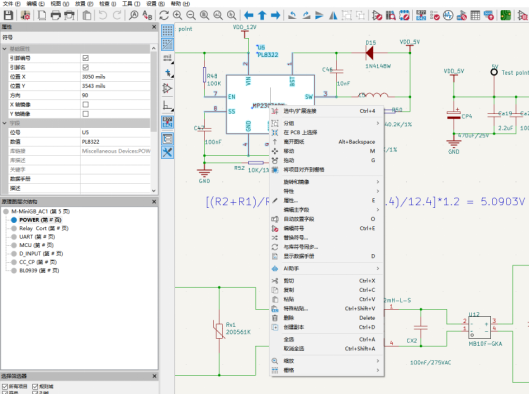Click the Find magnifier toolbar icon
This screenshot has height=395, width=530.
[x=134, y=15]
